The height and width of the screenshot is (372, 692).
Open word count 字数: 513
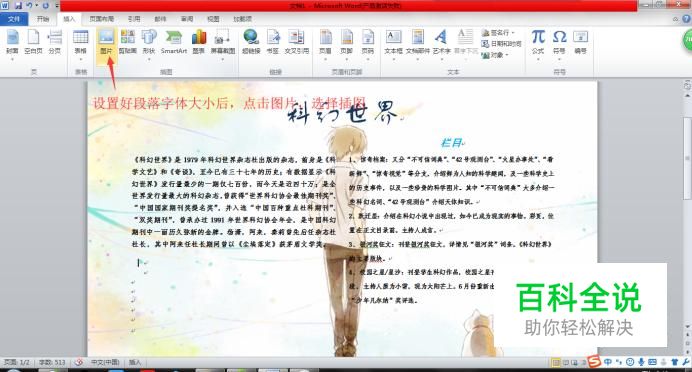[52, 362]
